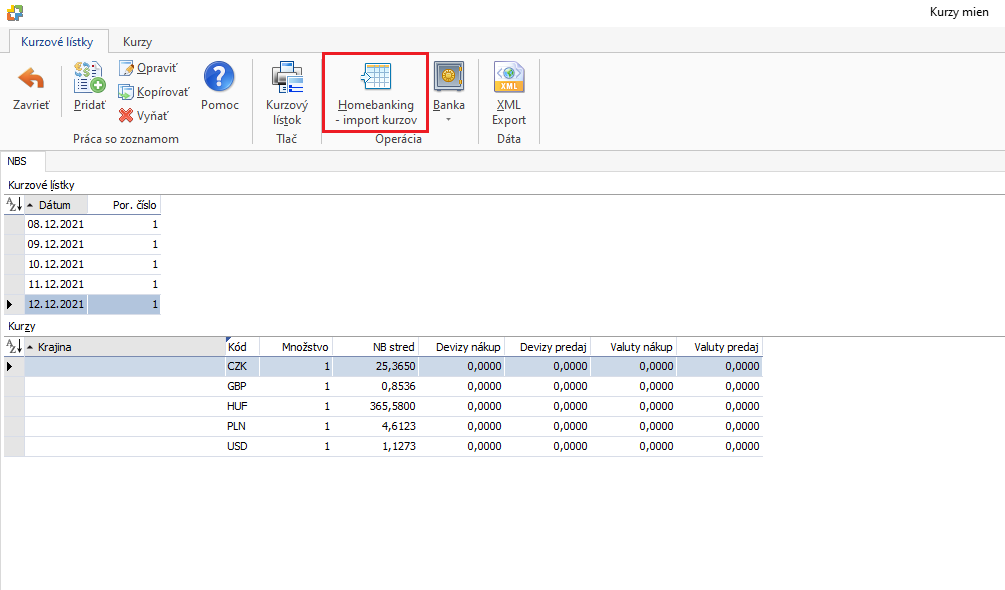Sort by Krajina column header
This screenshot has height=590, width=1005.
click(x=125, y=347)
